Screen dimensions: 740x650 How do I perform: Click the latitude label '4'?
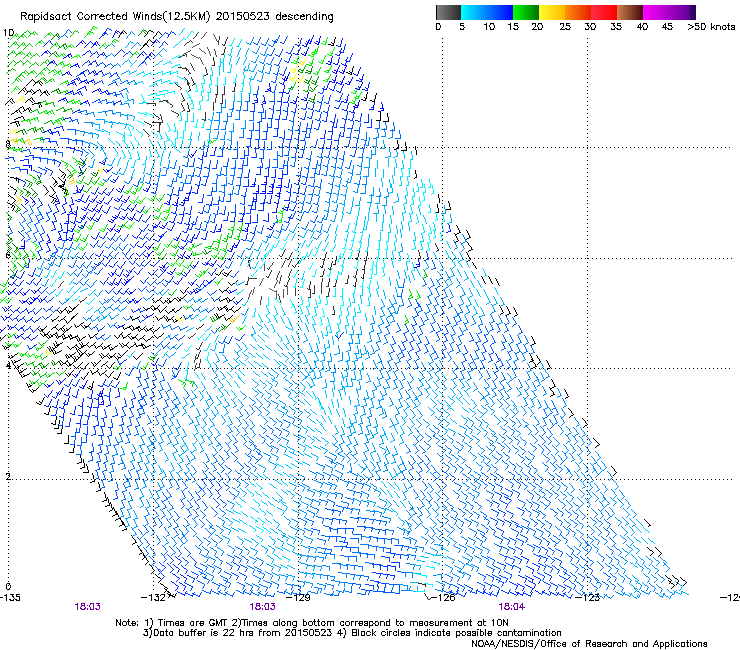pyautogui.click(x=8, y=365)
